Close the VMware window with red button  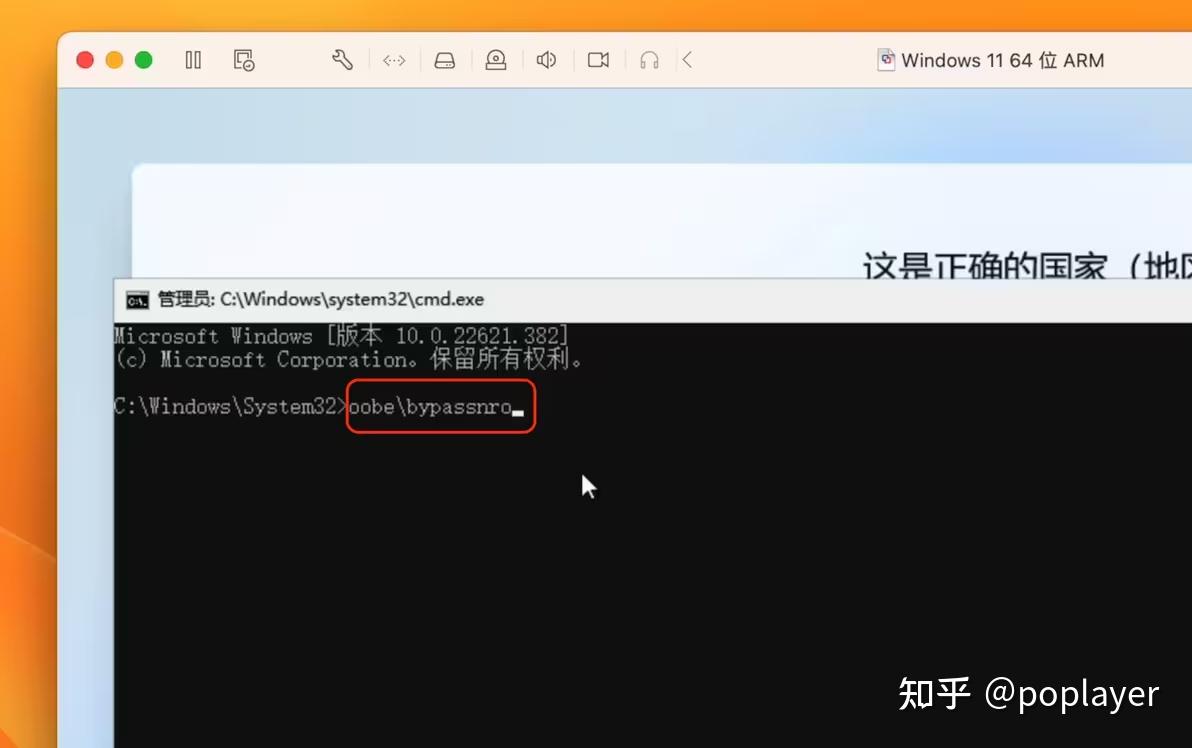click(x=85, y=60)
